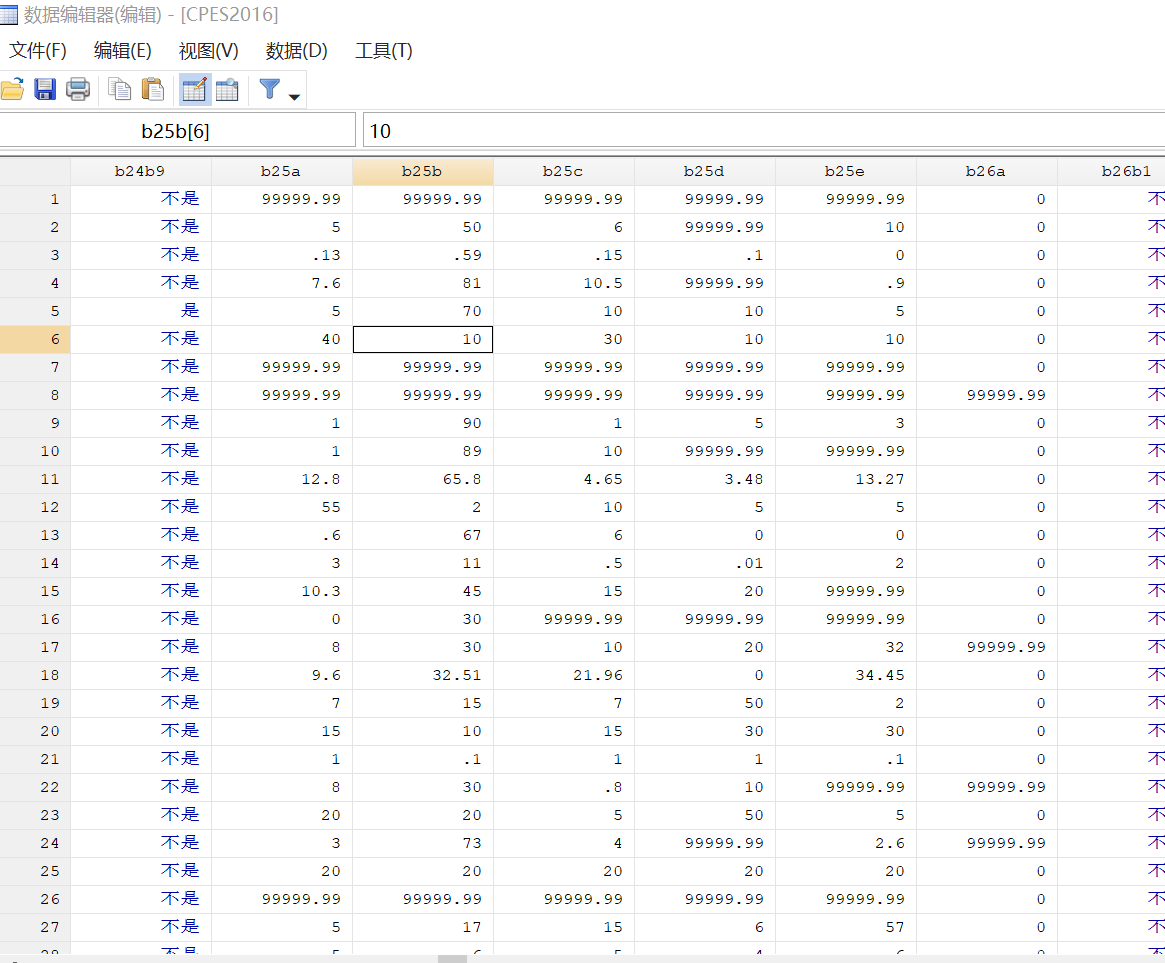Select the b25c column header
This screenshot has height=963, width=1165.
[x=563, y=171]
